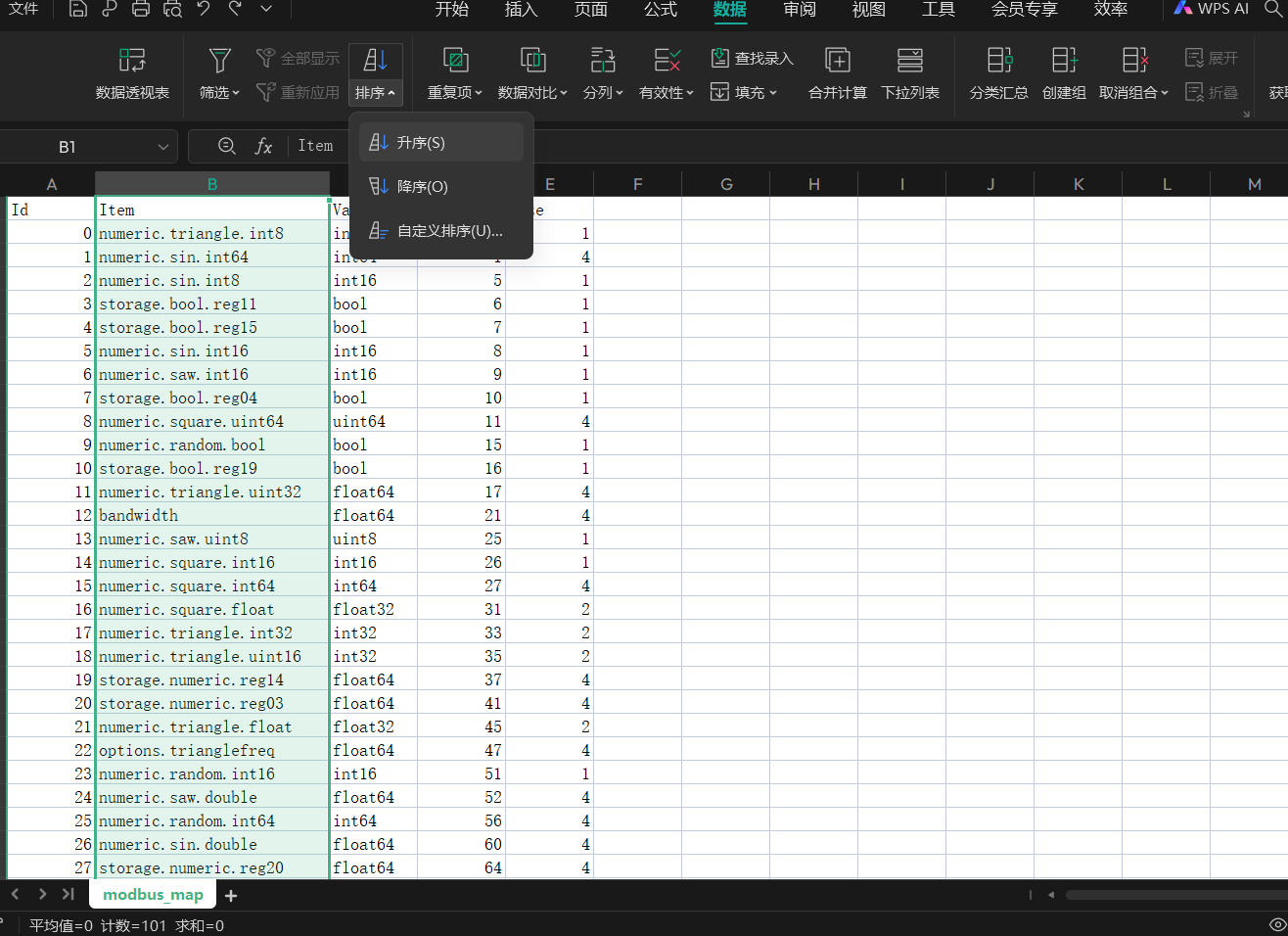
Task: Add a new sheet with plus button
Action: click(x=231, y=895)
